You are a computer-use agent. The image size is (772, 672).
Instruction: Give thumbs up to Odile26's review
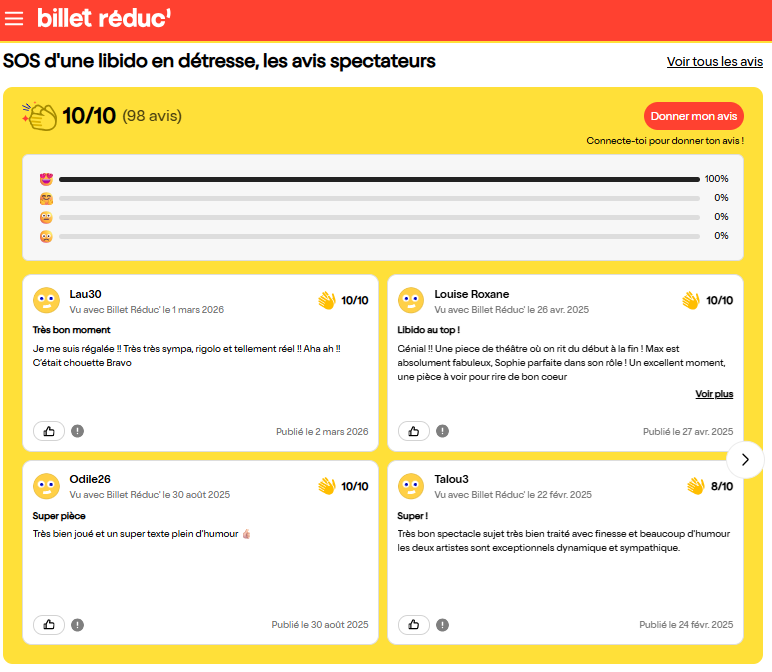pos(49,624)
